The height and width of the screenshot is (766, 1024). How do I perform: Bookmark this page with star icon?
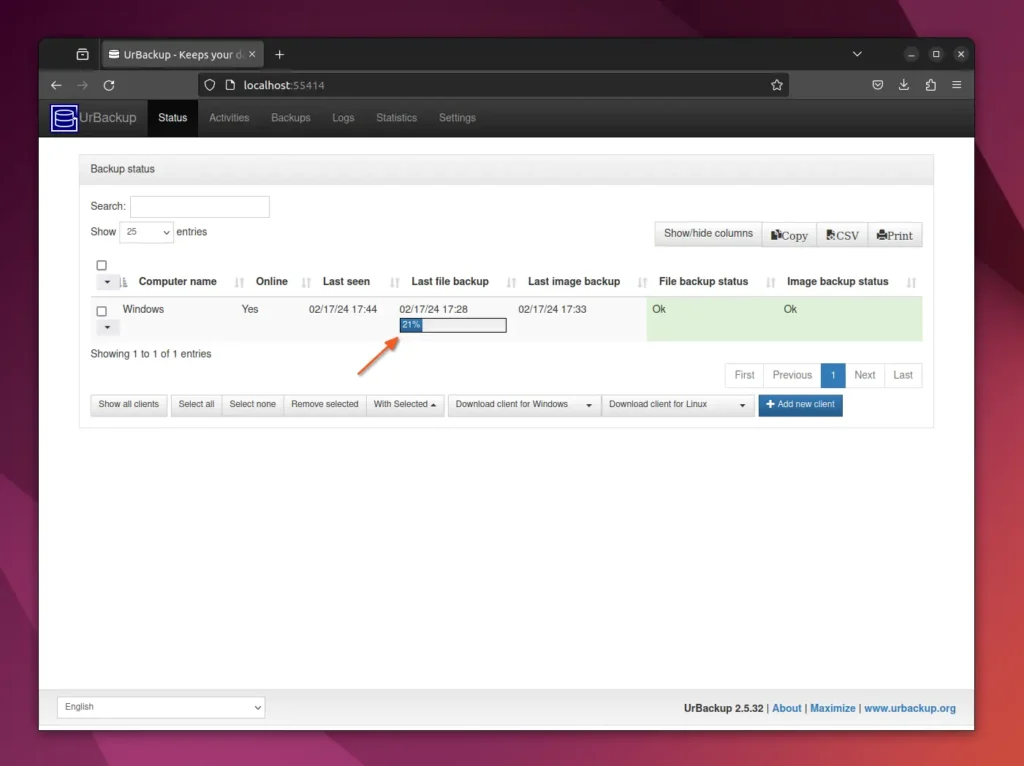tap(776, 85)
